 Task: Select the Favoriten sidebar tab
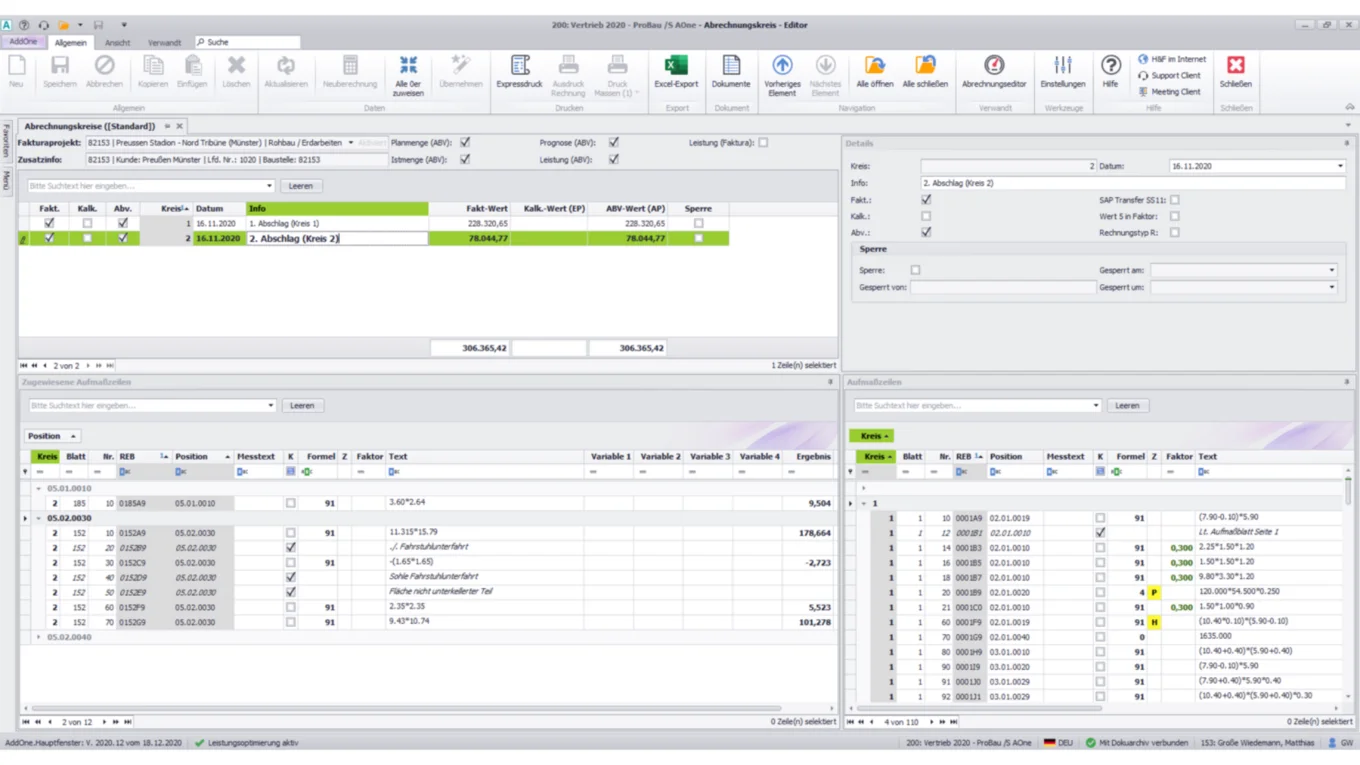click(7, 138)
